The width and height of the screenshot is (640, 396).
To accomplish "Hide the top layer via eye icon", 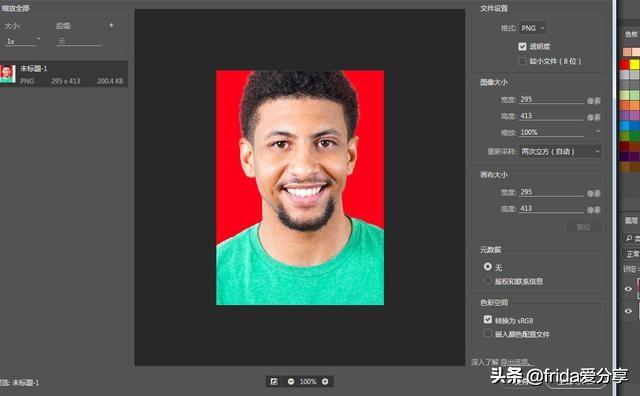I will point(628,289).
